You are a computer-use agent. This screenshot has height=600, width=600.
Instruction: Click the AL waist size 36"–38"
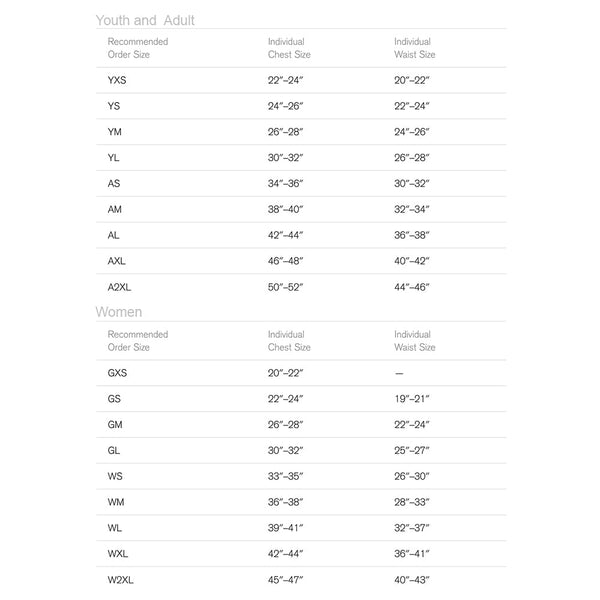click(x=411, y=235)
